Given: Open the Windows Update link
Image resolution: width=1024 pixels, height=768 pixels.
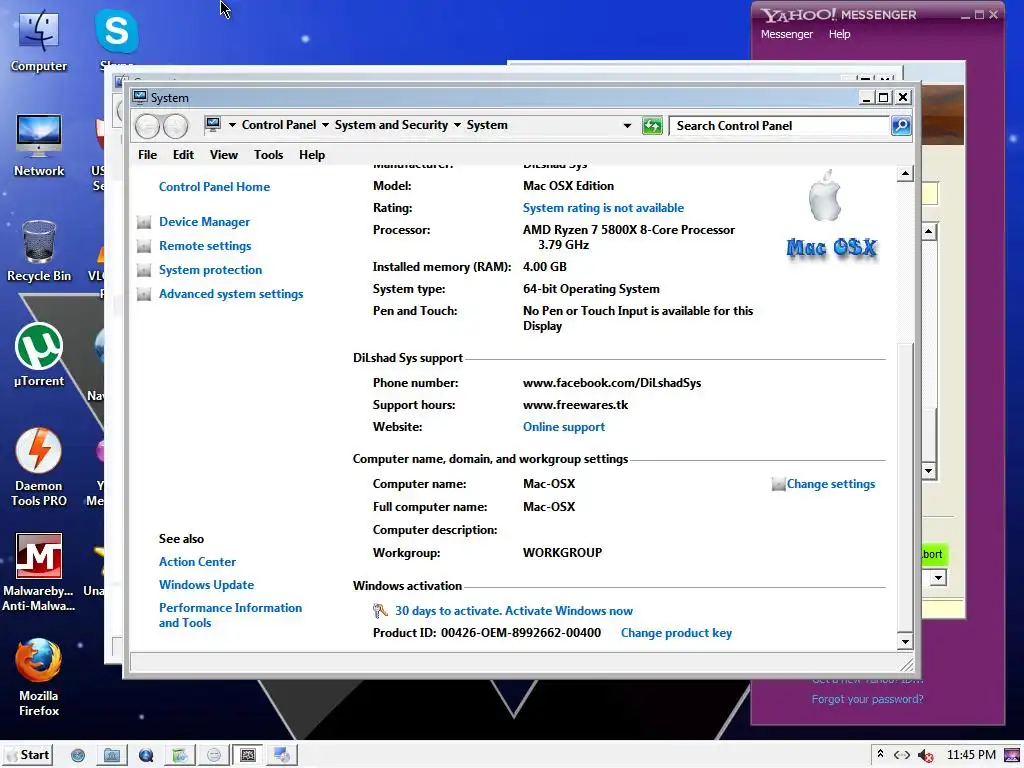Looking at the screenshot, I should (x=206, y=584).
